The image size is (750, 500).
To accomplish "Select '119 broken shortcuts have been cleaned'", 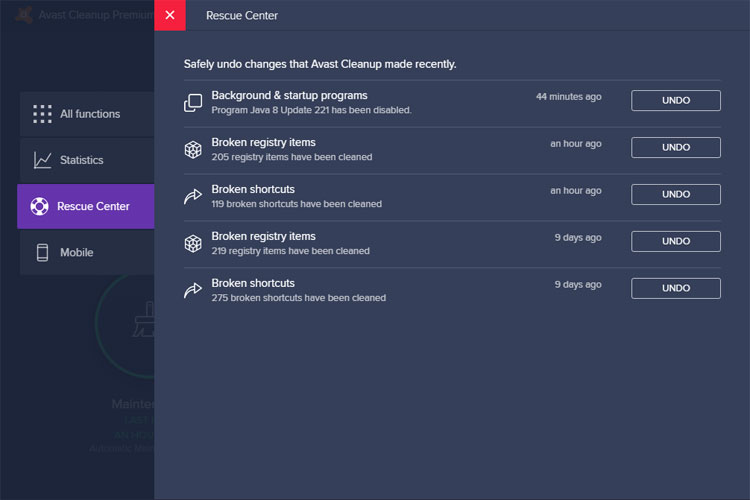I will click(297, 204).
